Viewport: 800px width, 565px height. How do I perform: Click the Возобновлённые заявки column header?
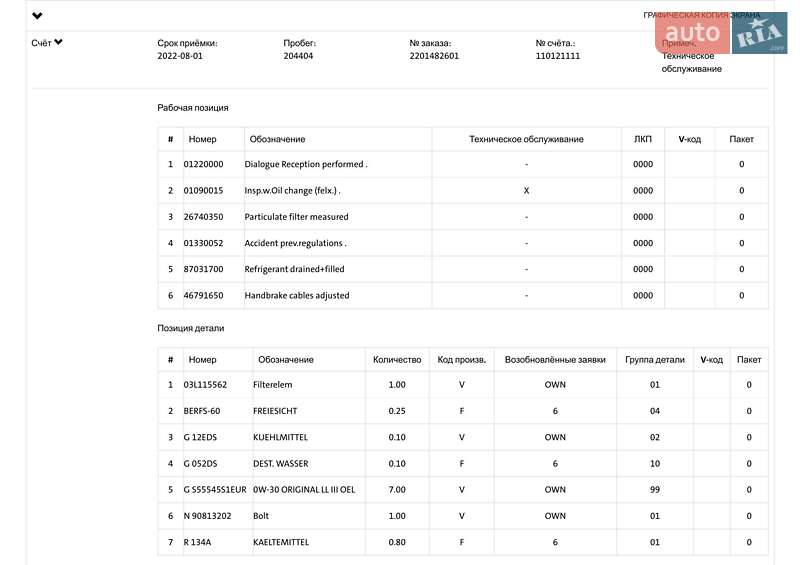(555, 360)
